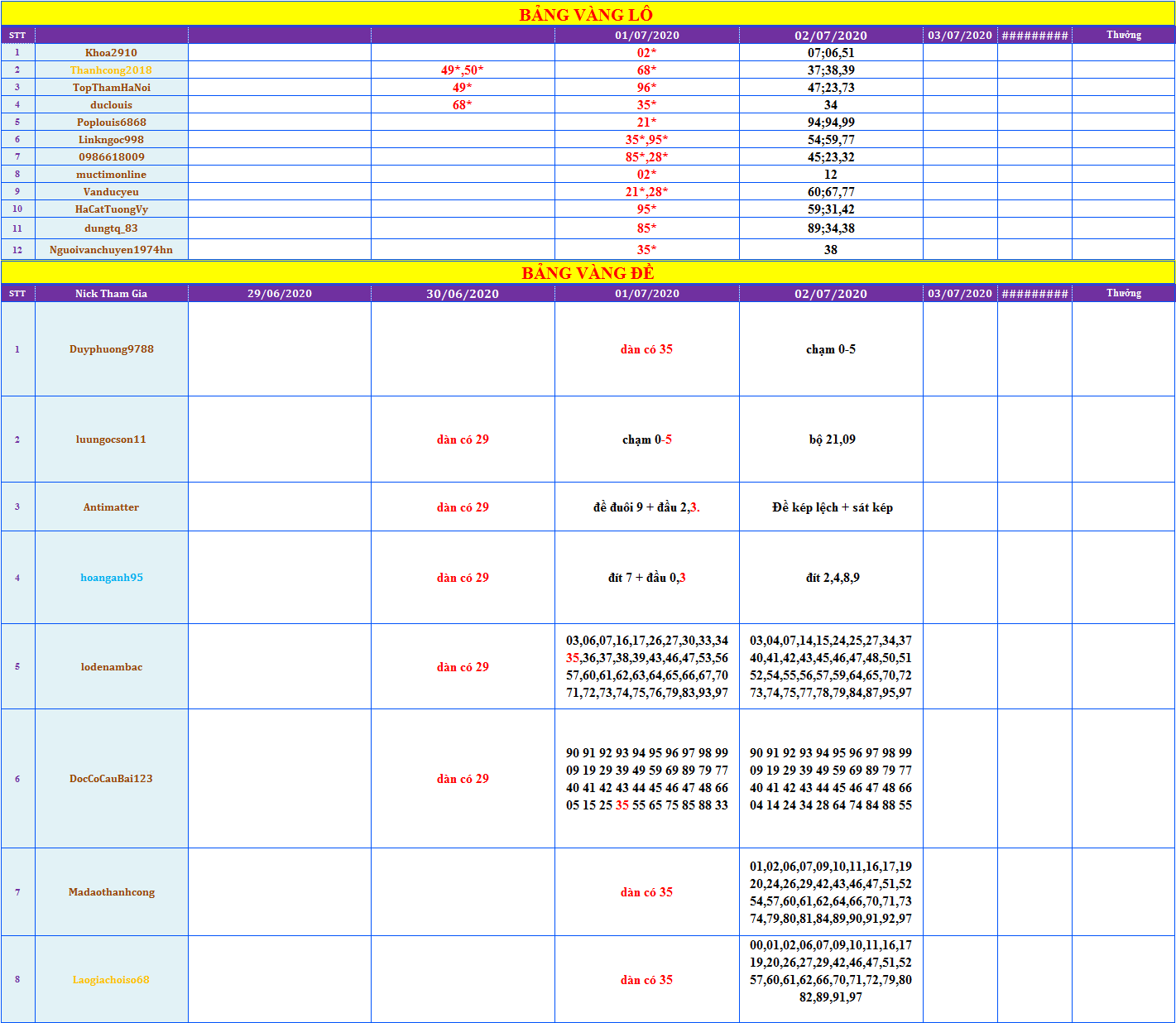1176x1023 pixels.
Task: Select the cell containing 47;23,73
Action: pyautogui.click(x=831, y=87)
